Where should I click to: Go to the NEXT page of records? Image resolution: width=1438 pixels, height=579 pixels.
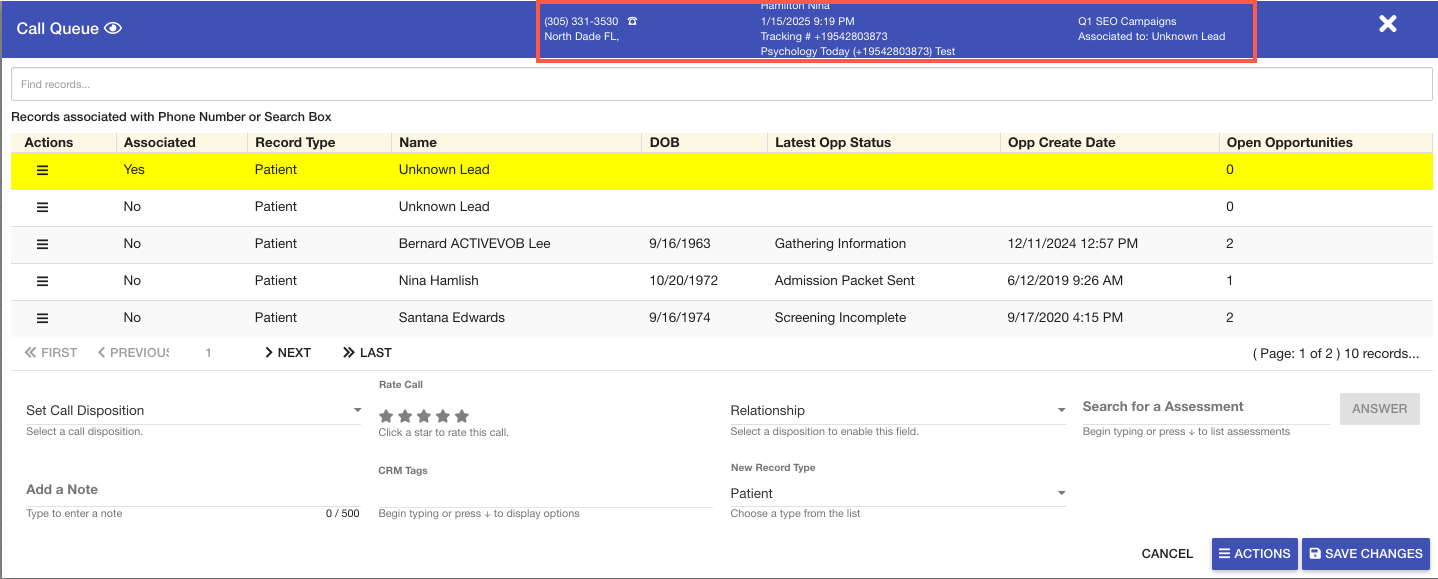(x=288, y=353)
